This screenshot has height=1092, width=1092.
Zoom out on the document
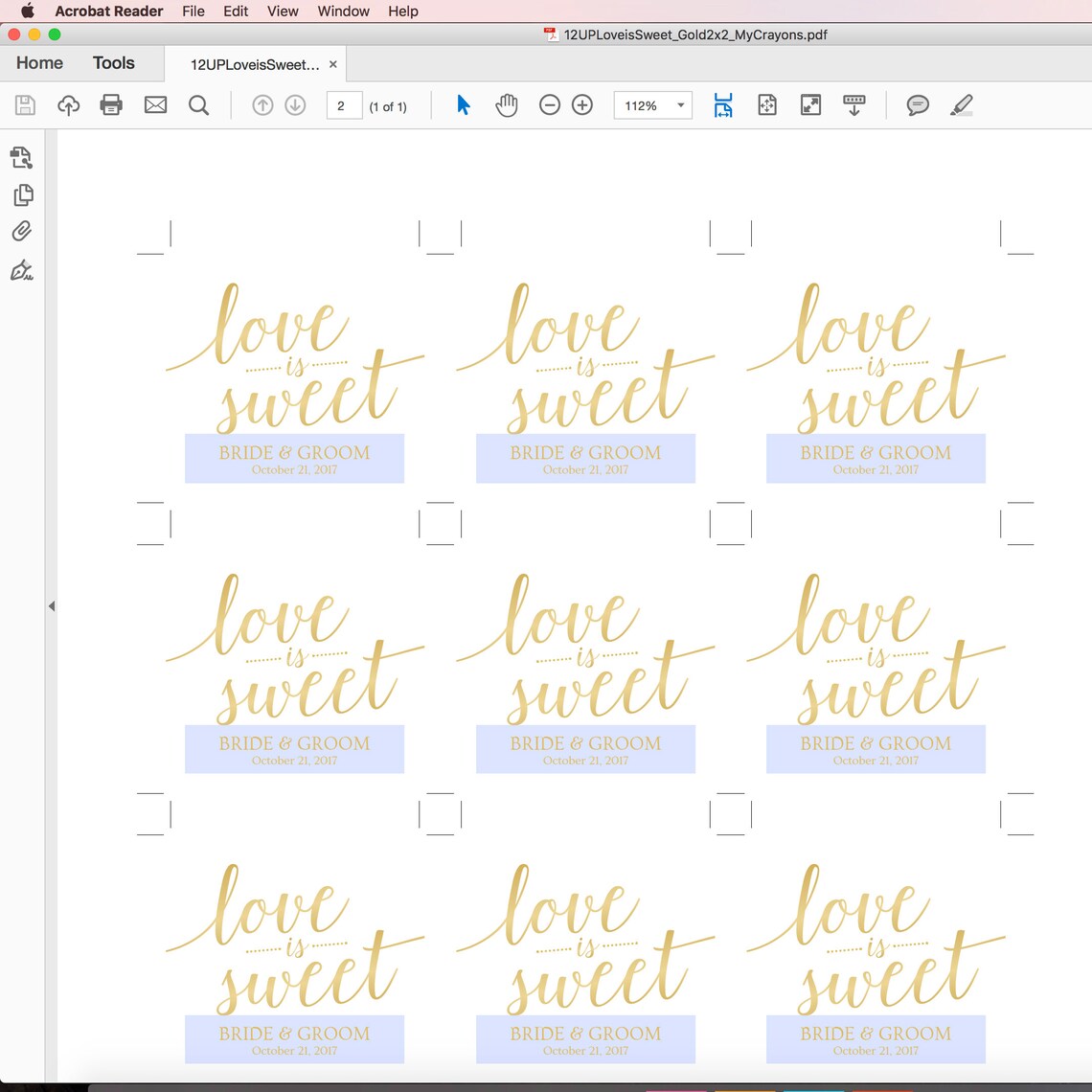click(550, 105)
